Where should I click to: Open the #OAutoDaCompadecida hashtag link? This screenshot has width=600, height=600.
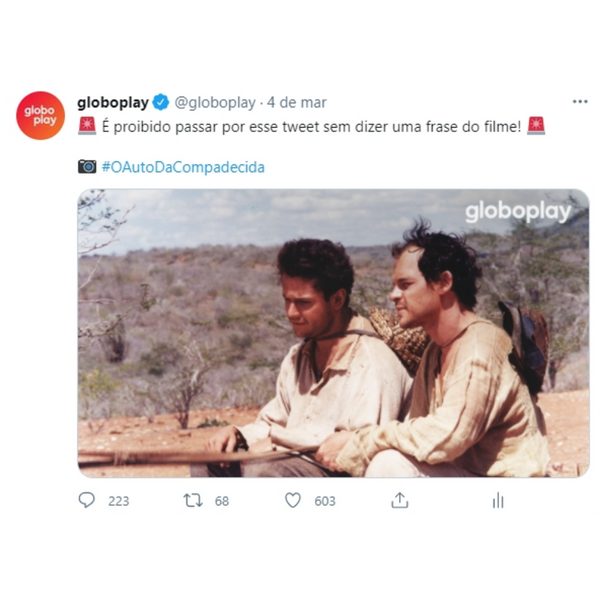[183, 167]
